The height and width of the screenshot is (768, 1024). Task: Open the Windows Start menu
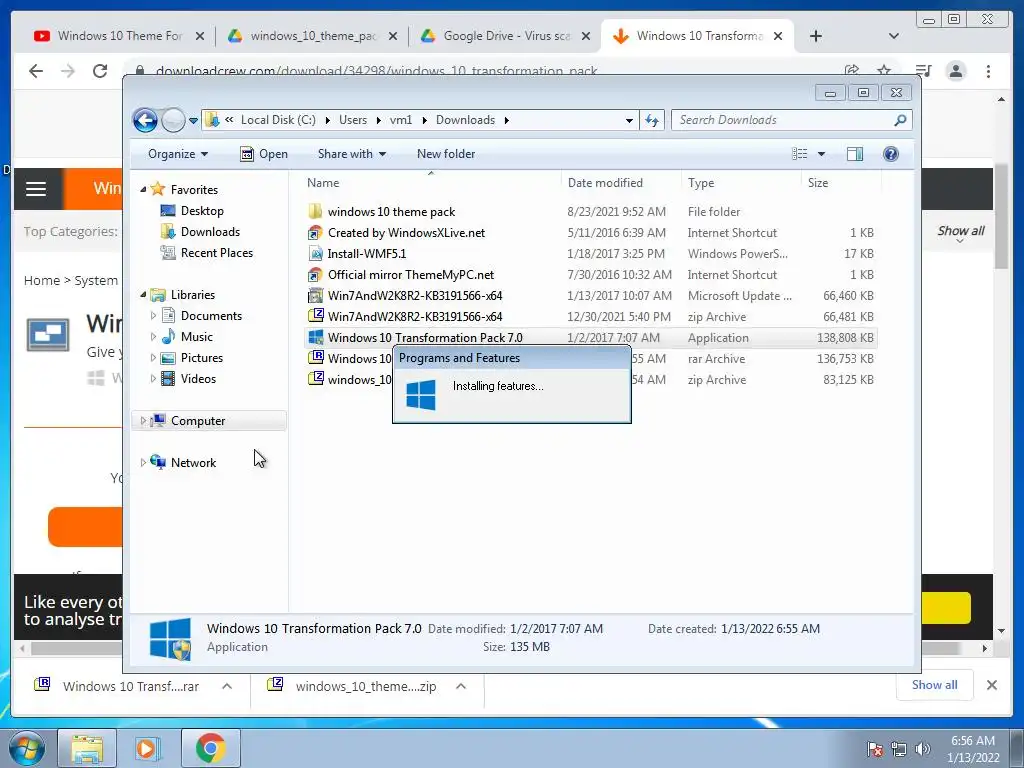tap(26, 748)
